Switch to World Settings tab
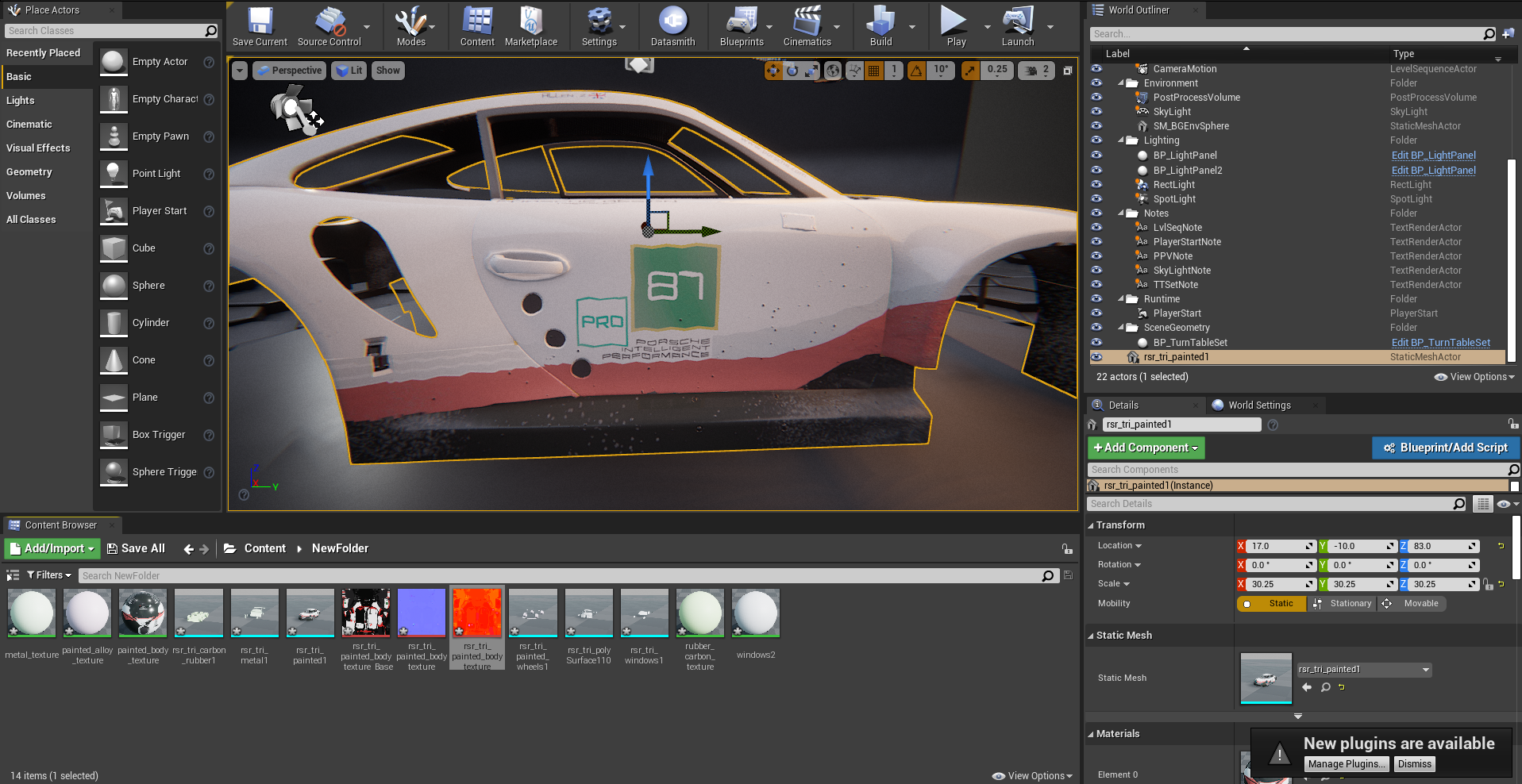The image size is (1522, 784). pos(1259,405)
